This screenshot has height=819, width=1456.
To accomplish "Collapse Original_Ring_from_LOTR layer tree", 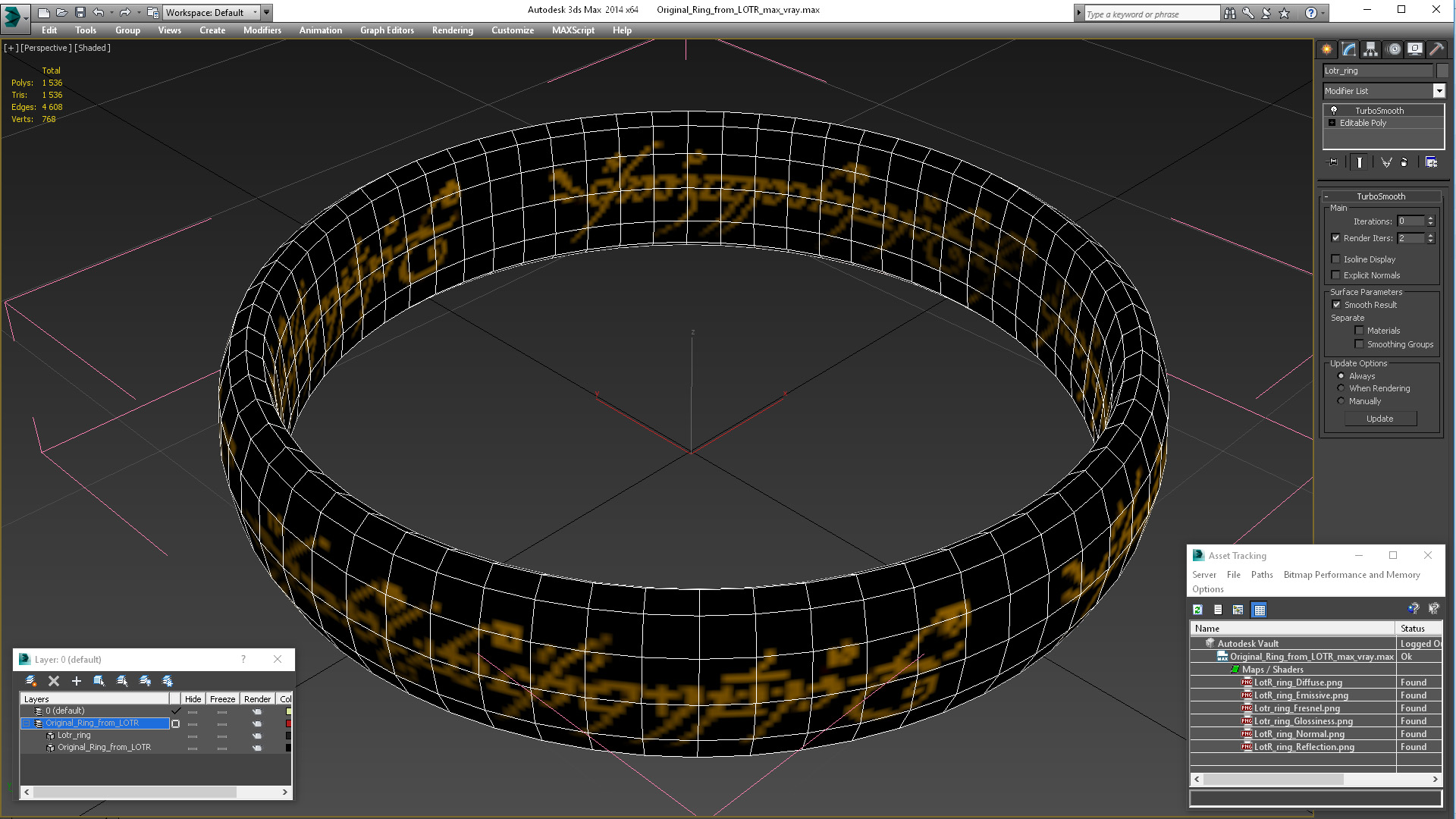I will point(27,723).
